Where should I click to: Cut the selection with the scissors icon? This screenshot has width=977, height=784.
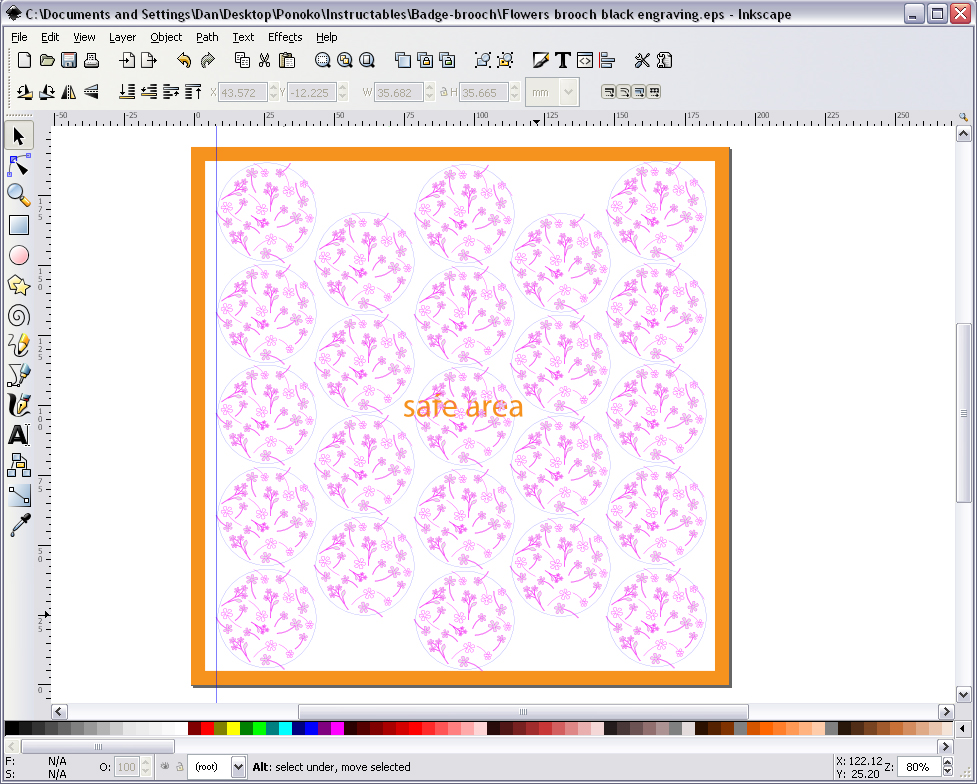[x=264, y=60]
